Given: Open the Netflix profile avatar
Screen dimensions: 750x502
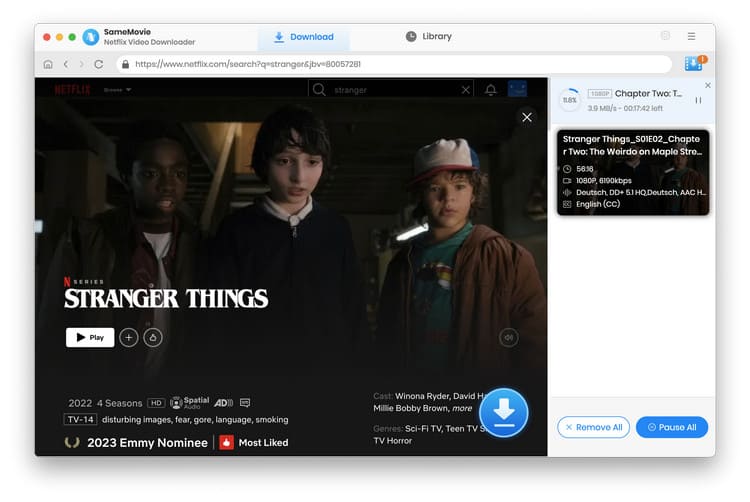Looking at the screenshot, I should [517, 89].
